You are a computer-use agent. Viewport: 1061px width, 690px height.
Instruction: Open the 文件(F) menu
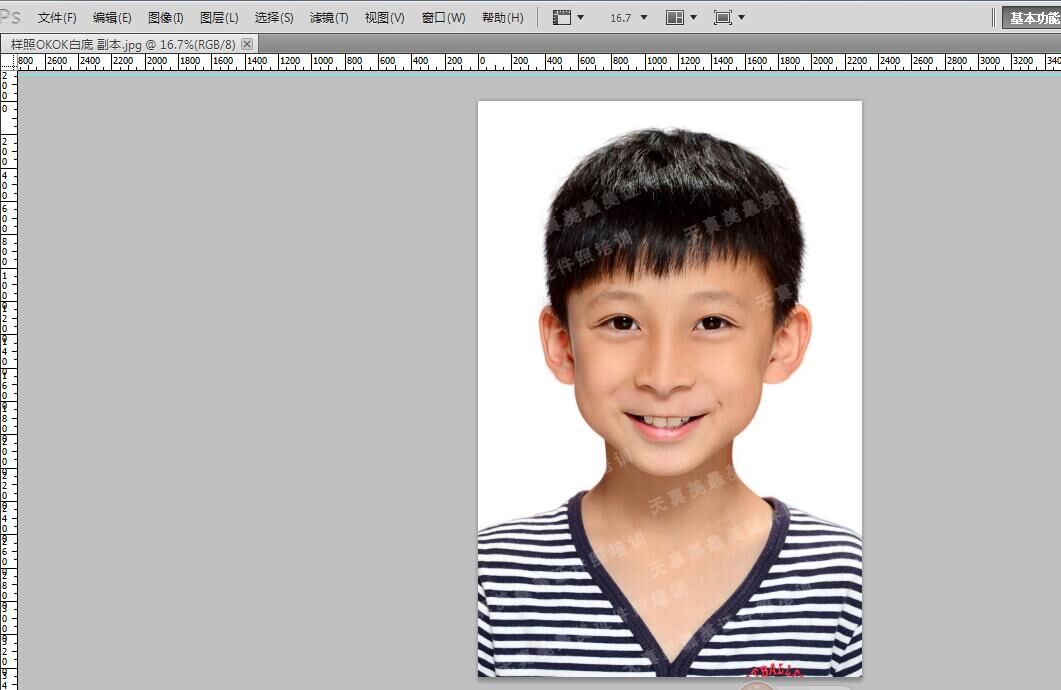[x=57, y=18]
